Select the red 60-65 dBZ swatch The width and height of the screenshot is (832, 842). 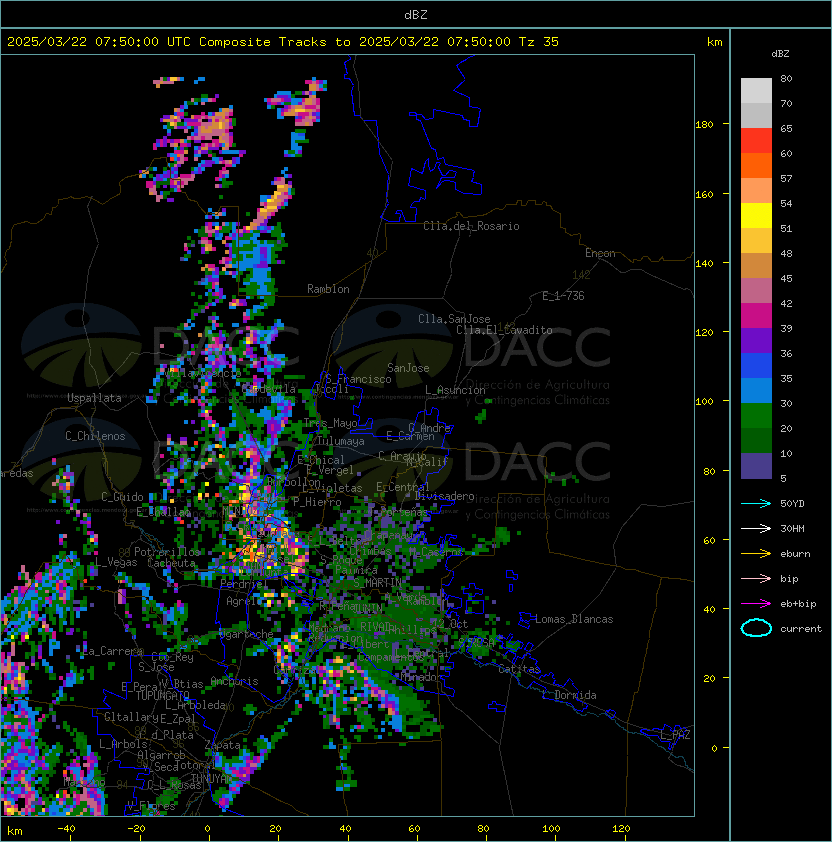[x=756, y=141]
